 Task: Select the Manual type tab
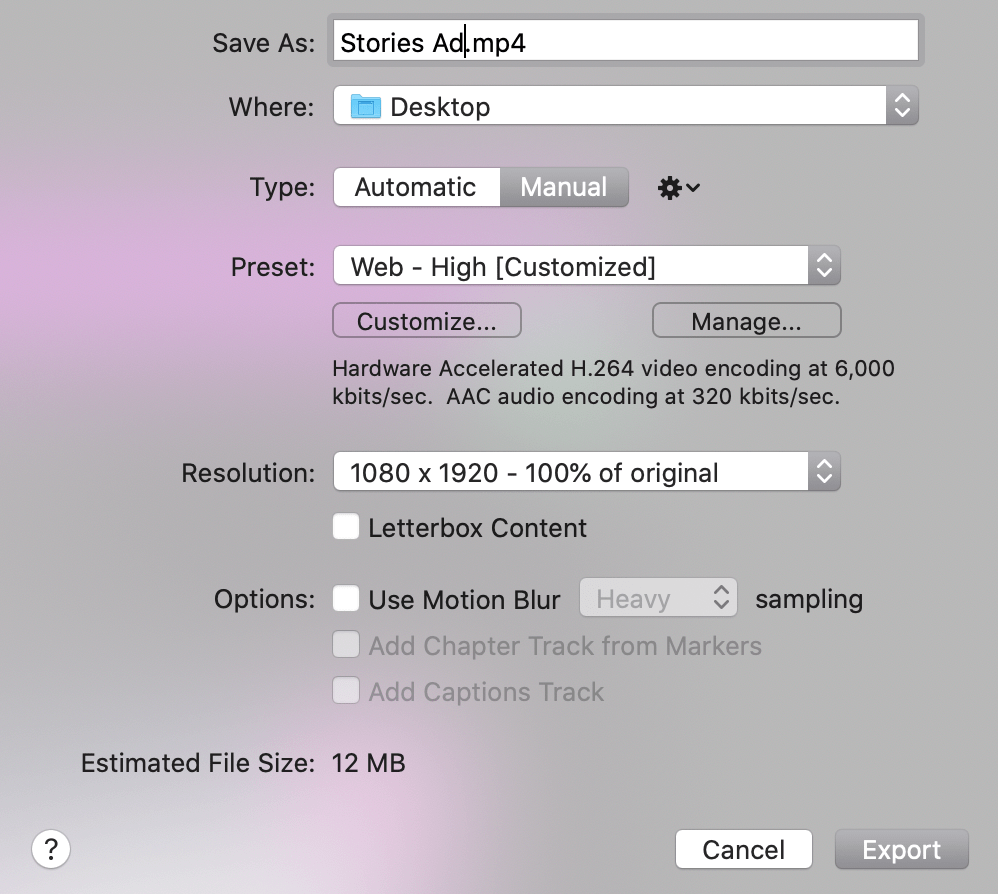click(563, 187)
